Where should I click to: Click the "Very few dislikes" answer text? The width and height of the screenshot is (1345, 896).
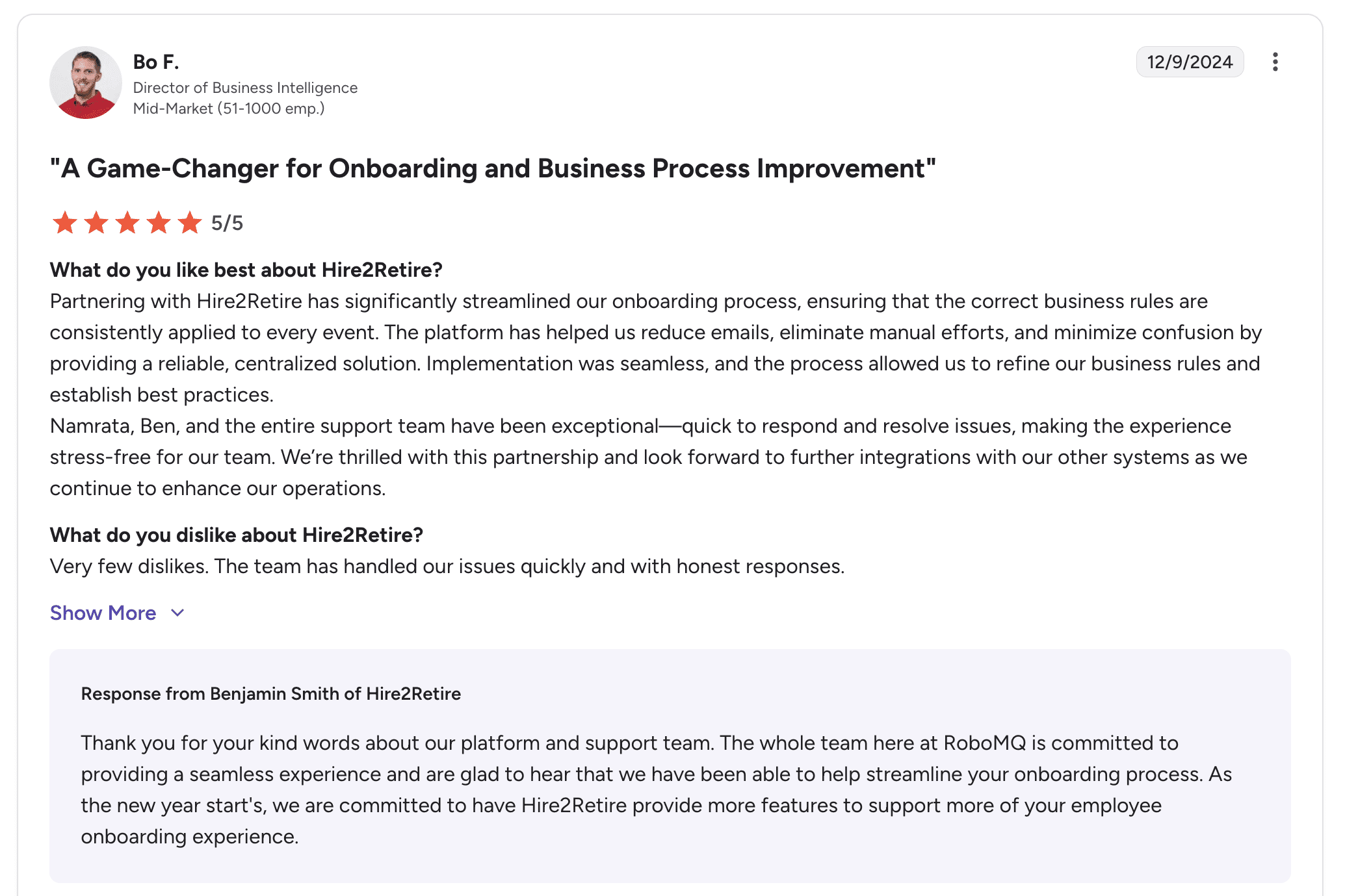click(447, 566)
